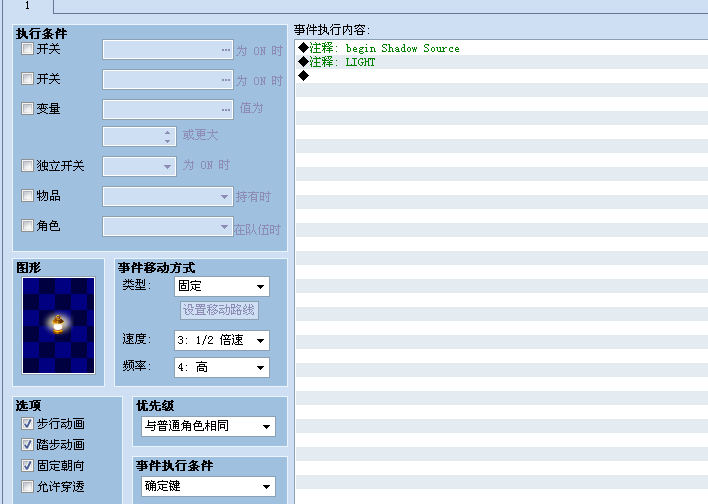Screen dimensions: 708x504
Task: Open 事件执行条件 dropdown showing 确定键
Action: click(x=208, y=486)
